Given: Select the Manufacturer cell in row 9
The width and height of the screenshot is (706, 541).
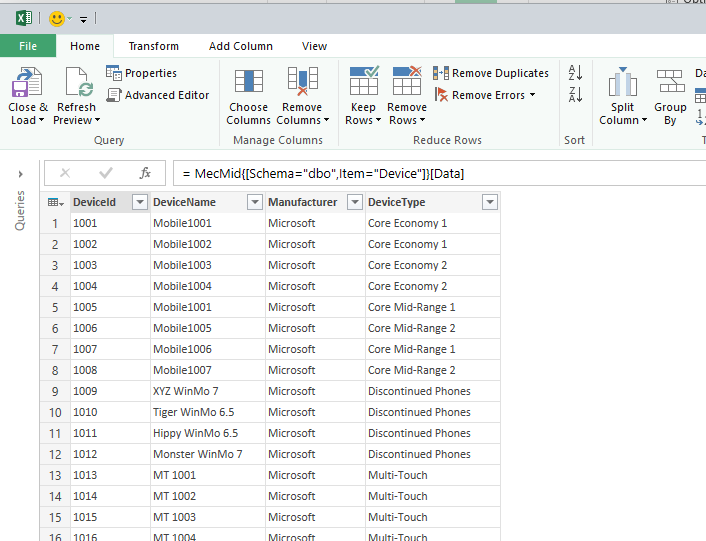Looking at the screenshot, I should [315, 391].
